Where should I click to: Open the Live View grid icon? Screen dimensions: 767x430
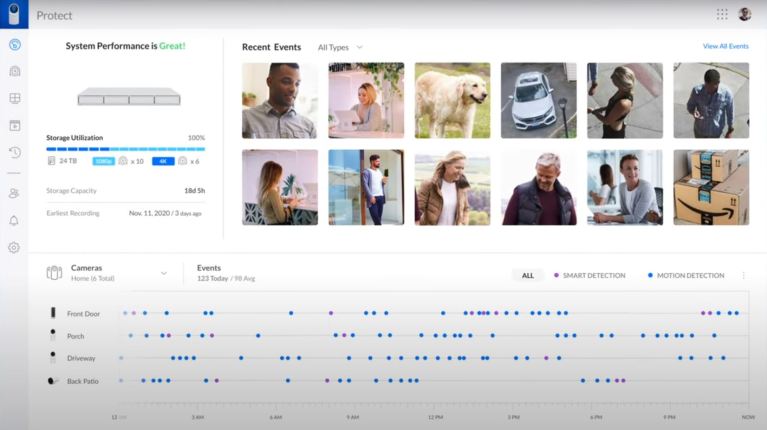tap(15, 98)
